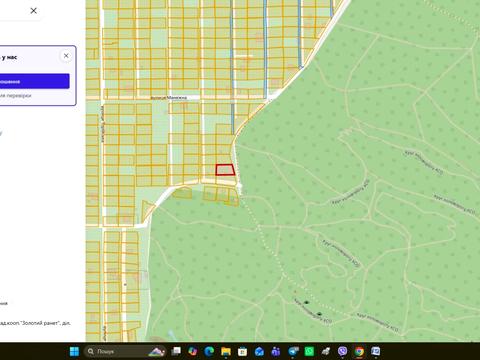Open Microsoft Teams from the taskbar
The width and height of the screenshot is (480, 360).
276,351
